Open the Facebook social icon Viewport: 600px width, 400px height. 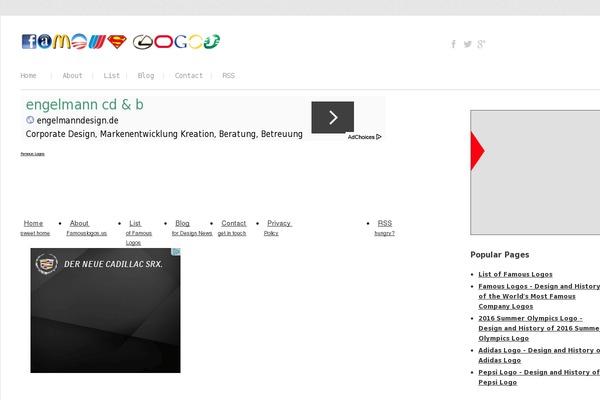[453, 44]
